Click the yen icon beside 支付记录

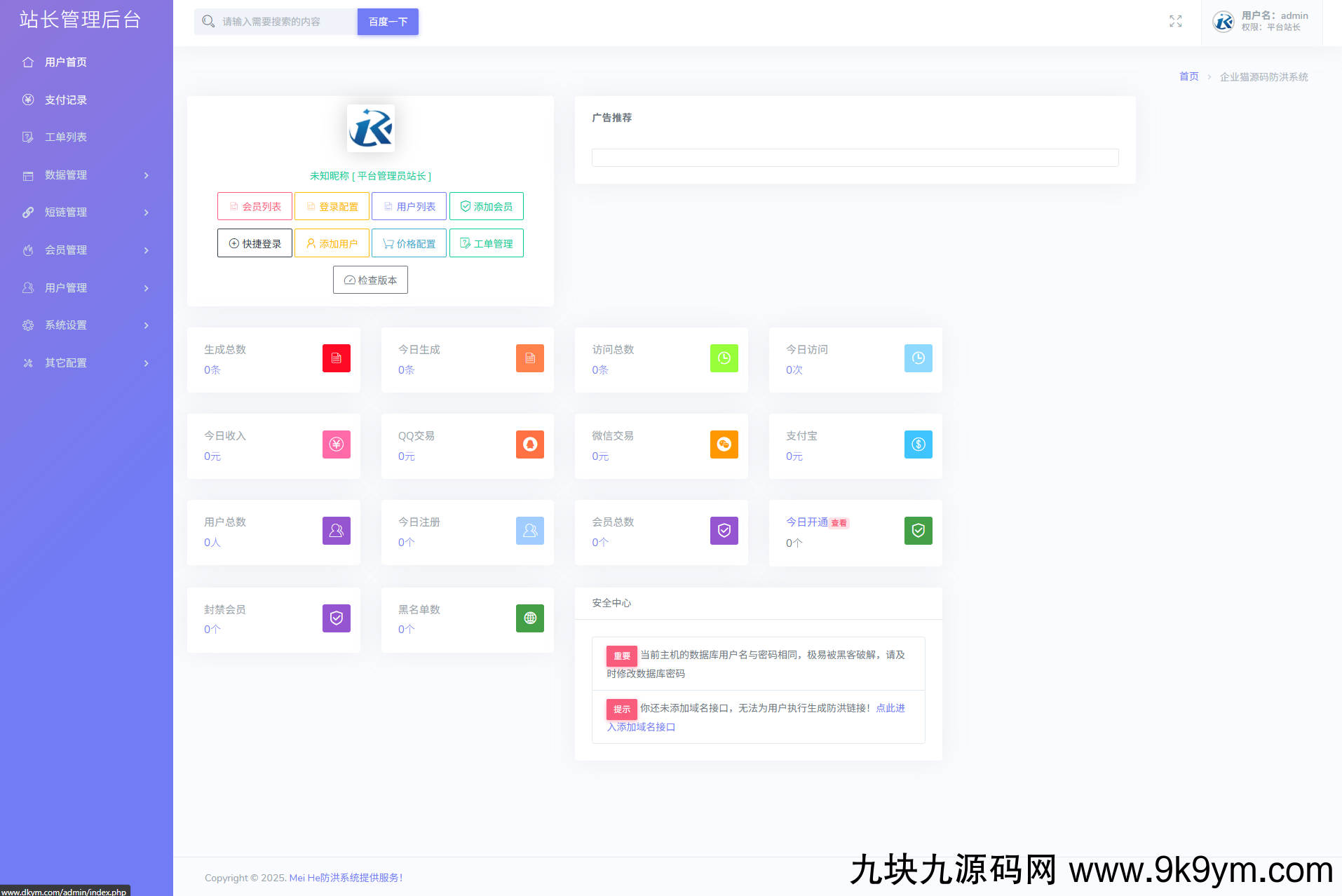(x=28, y=100)
